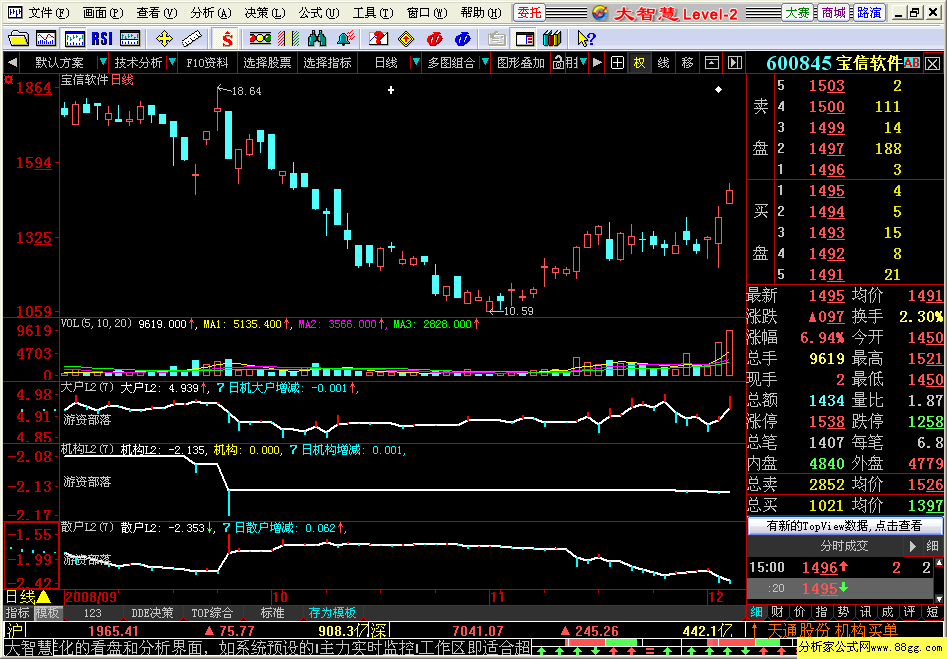This screenshot has width=947, height=659.
Task: Click the 选择股票 button
Action: 267,62
